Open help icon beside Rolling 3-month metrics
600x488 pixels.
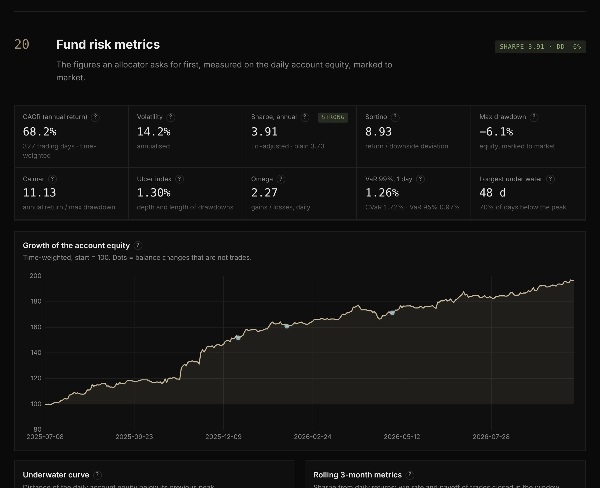pyautogui.click(x=410, y=475)
